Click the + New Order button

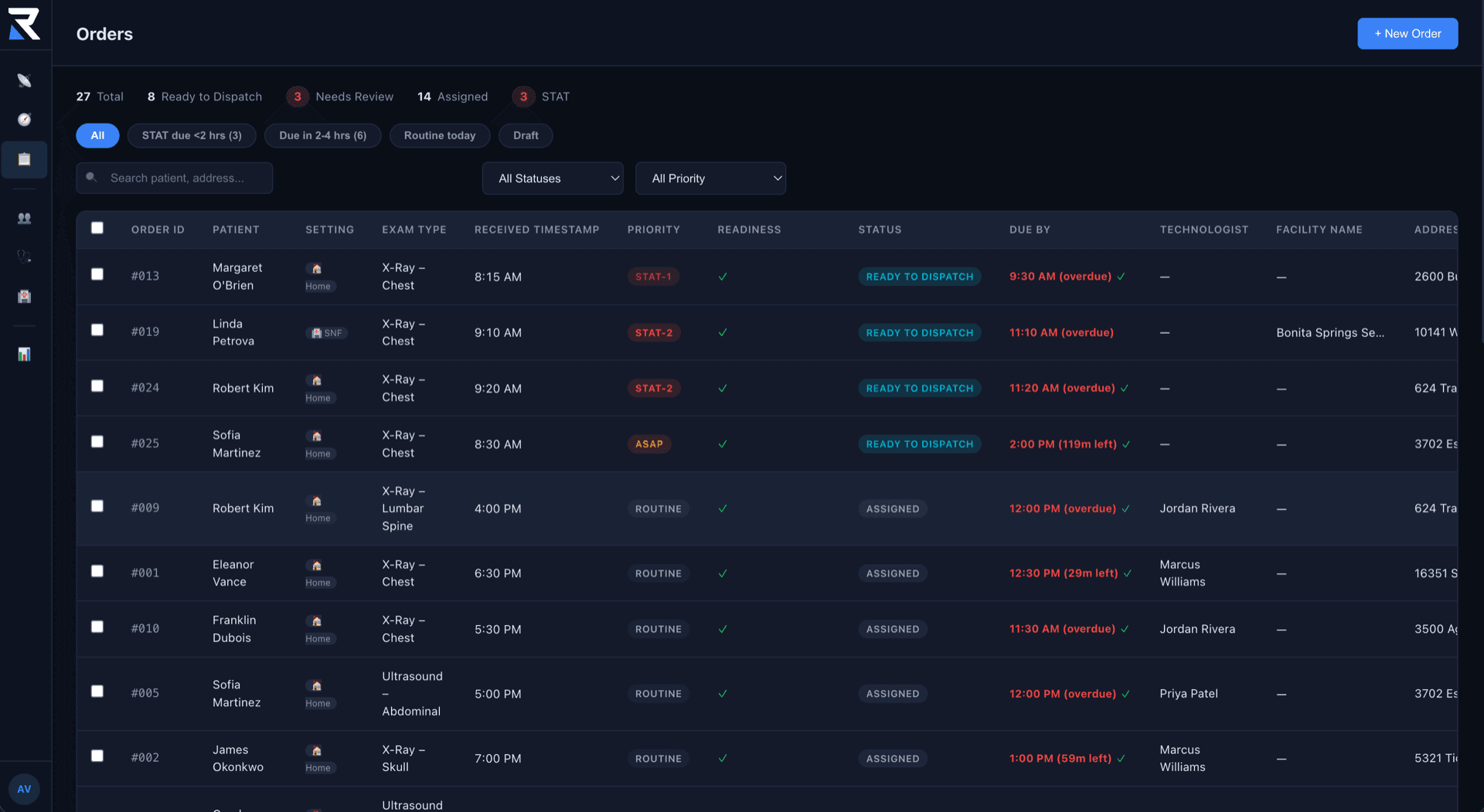(x=1407, y=33)
